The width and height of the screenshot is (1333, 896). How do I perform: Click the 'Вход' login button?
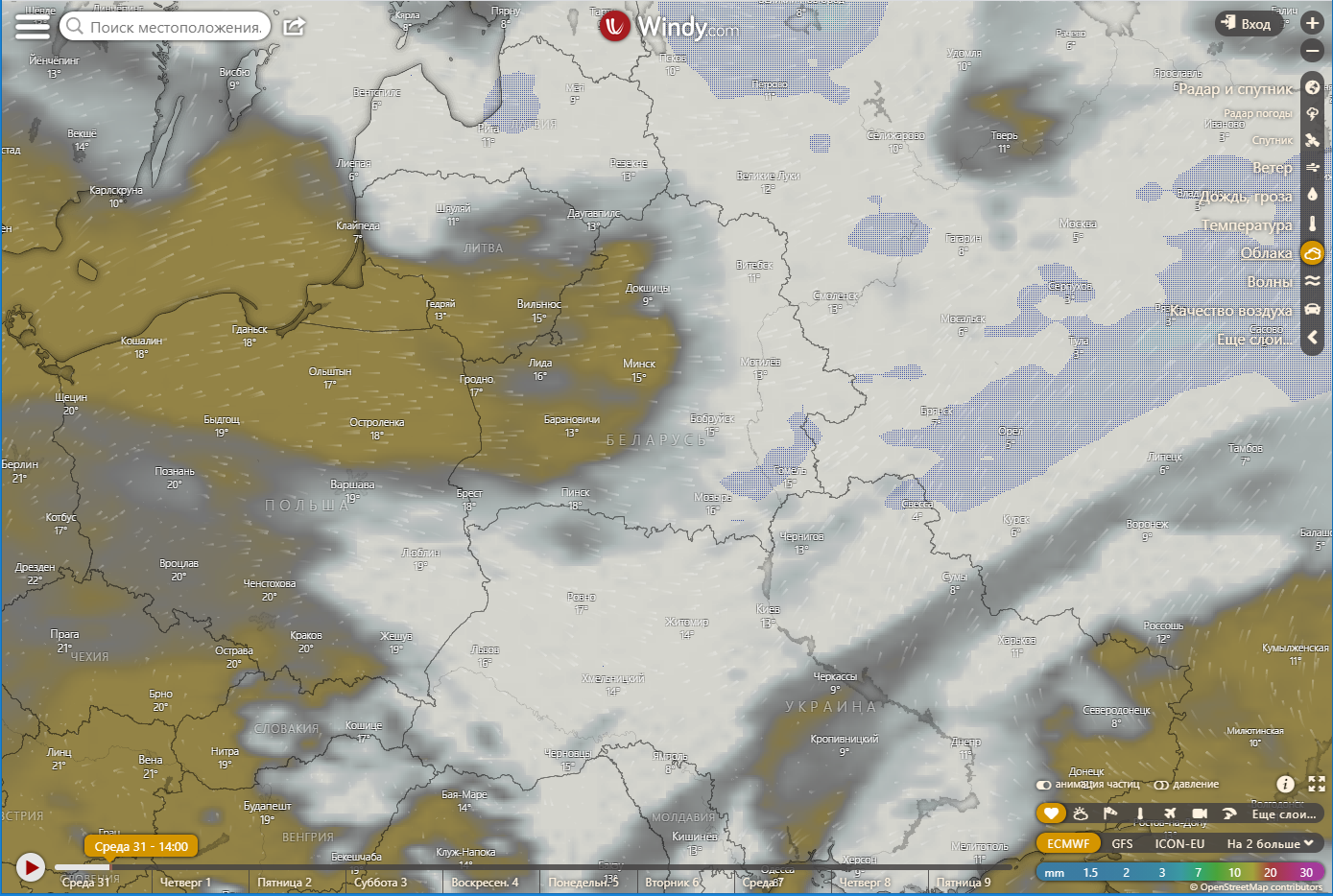click(1250, 23)
